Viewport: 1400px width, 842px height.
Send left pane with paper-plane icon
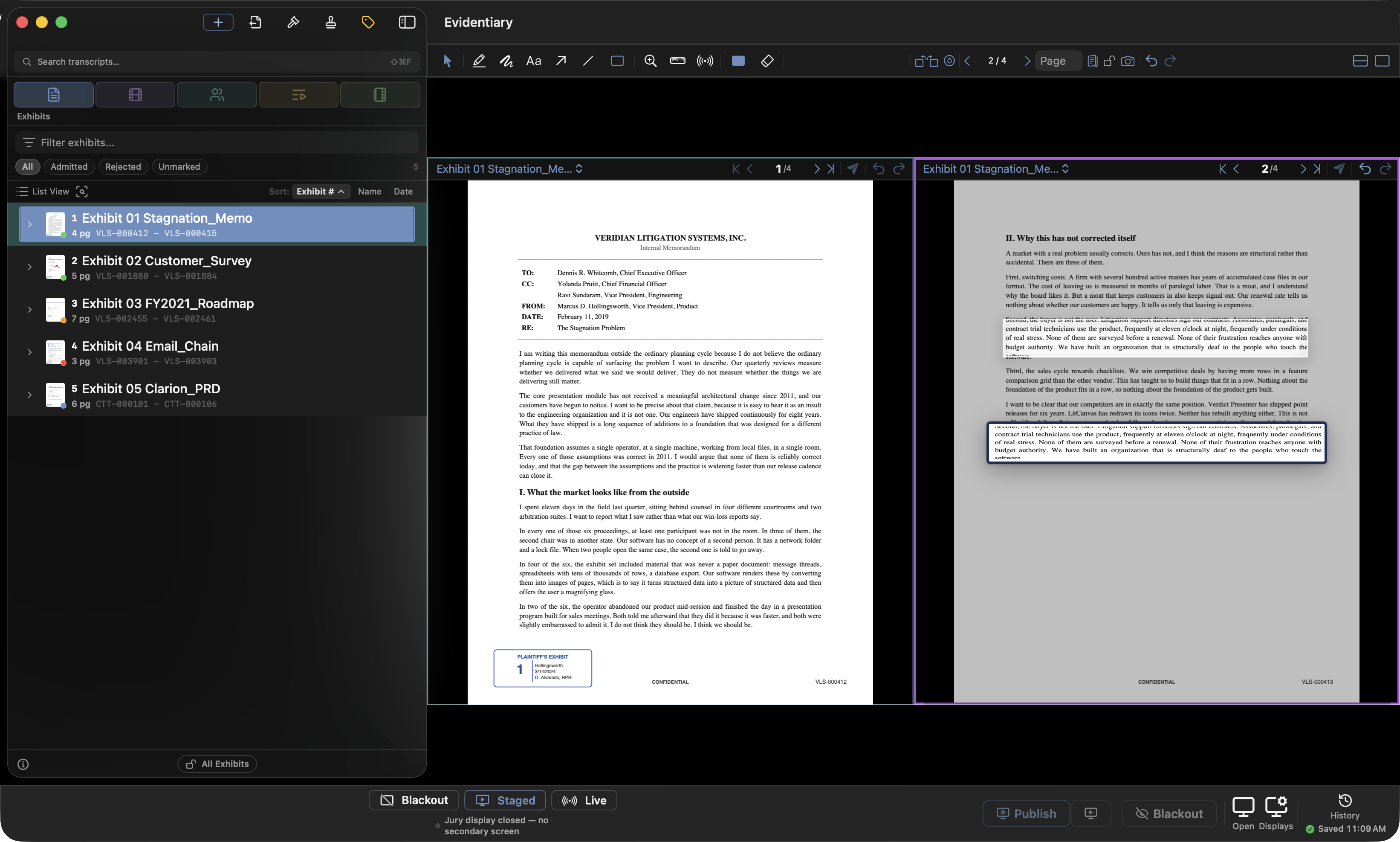coord(852,169)
